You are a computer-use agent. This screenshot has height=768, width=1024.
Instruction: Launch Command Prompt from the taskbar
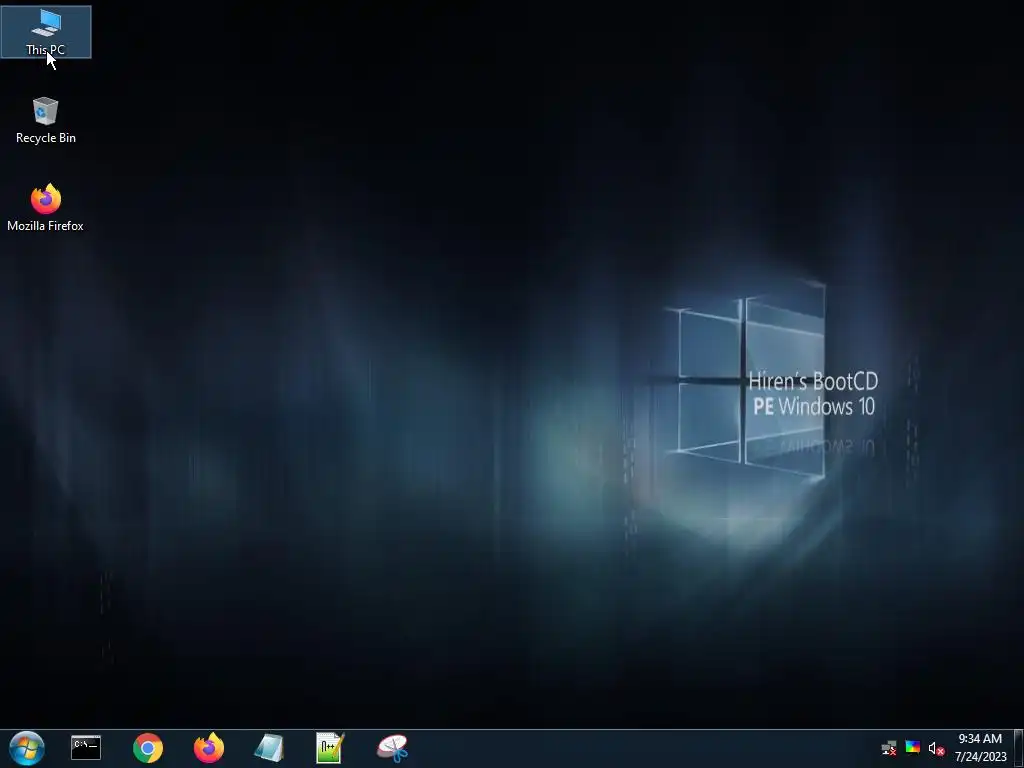[86, 748]
